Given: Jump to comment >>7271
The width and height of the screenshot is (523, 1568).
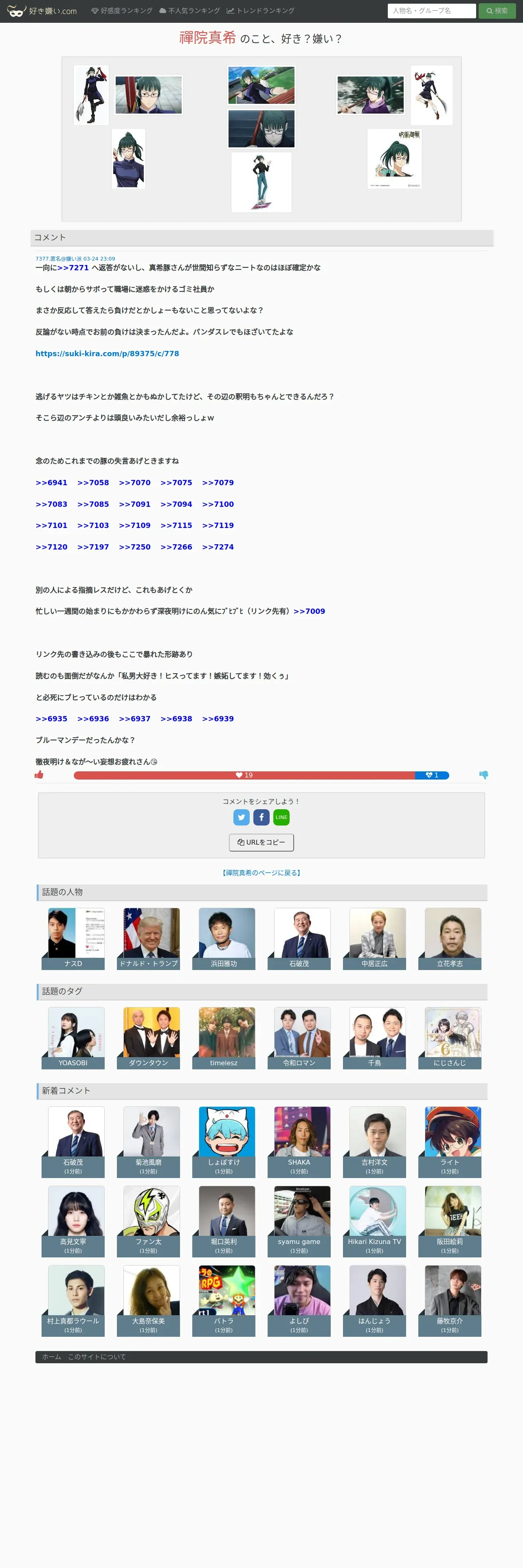Looking at the screenshot, I should (73, 268).
